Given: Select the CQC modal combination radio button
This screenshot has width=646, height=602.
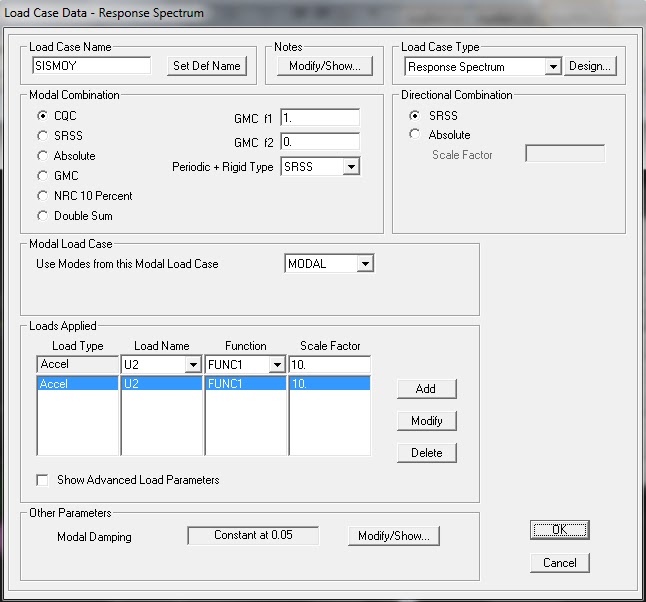Looking at the screenshot, I should pyautogui.click(x=42, y=116).
